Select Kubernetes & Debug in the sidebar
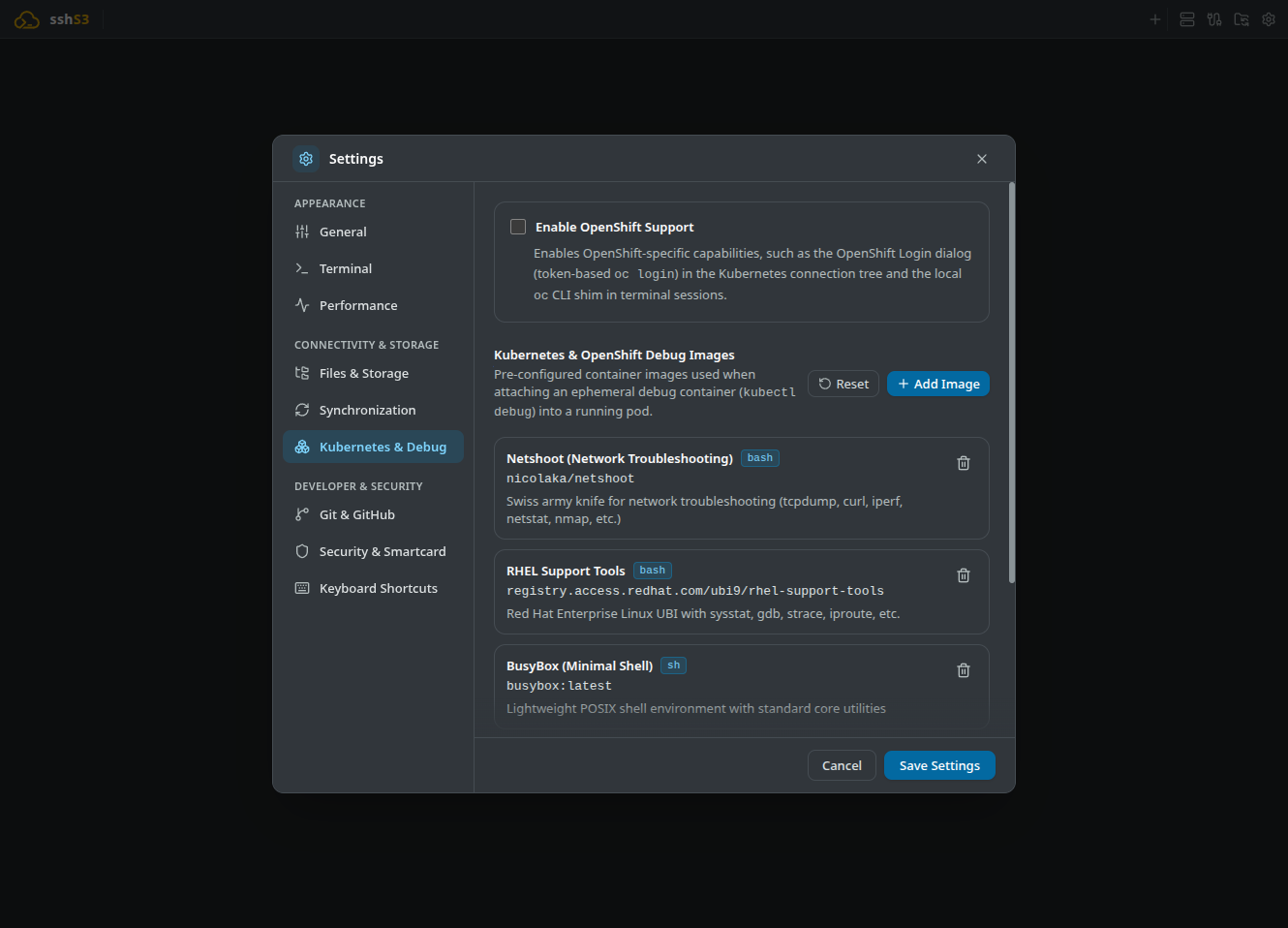 point(373,447)
